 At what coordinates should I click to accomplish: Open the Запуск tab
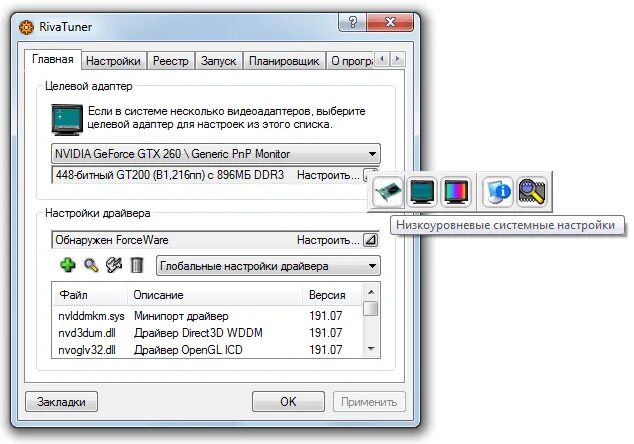(x=218, y=61)
